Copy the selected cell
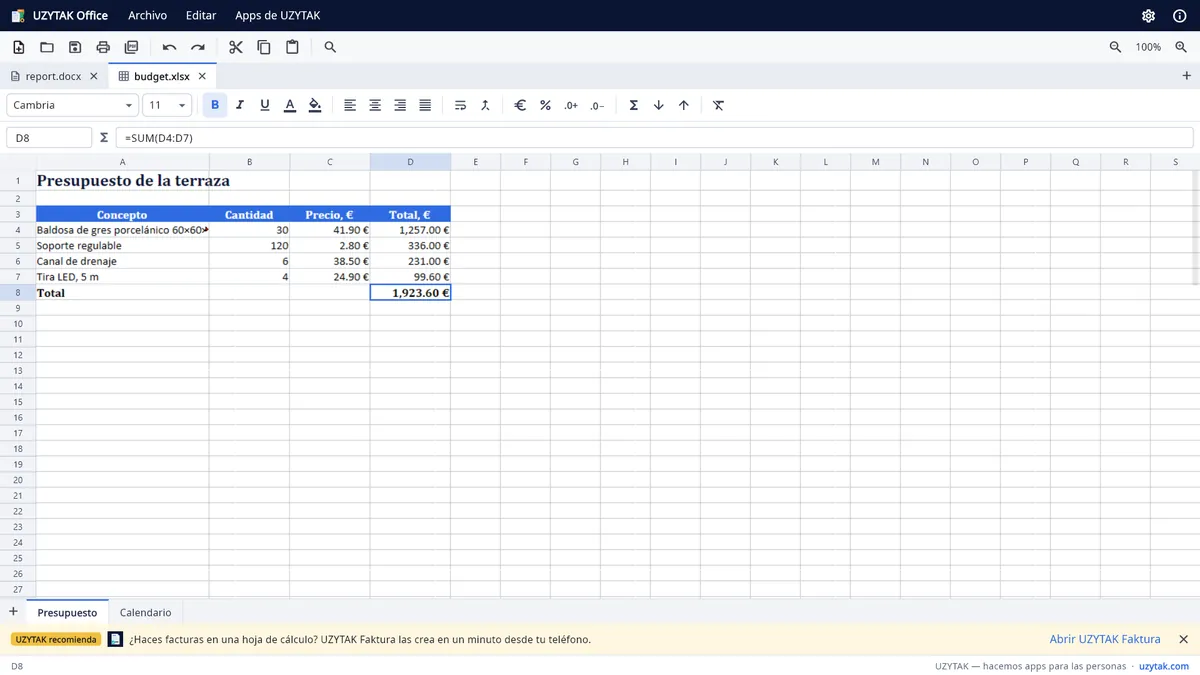Screen dimensions: 1200x675 264,47
